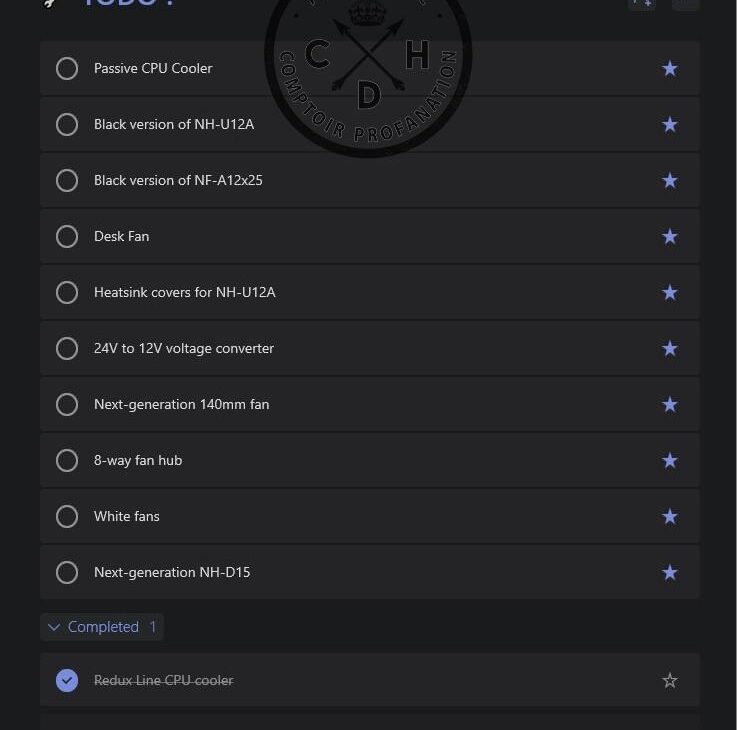This screenshot has width=737, height=730.
Task: Remove importance star from Passive CPU Cooler
Action: 670,69
